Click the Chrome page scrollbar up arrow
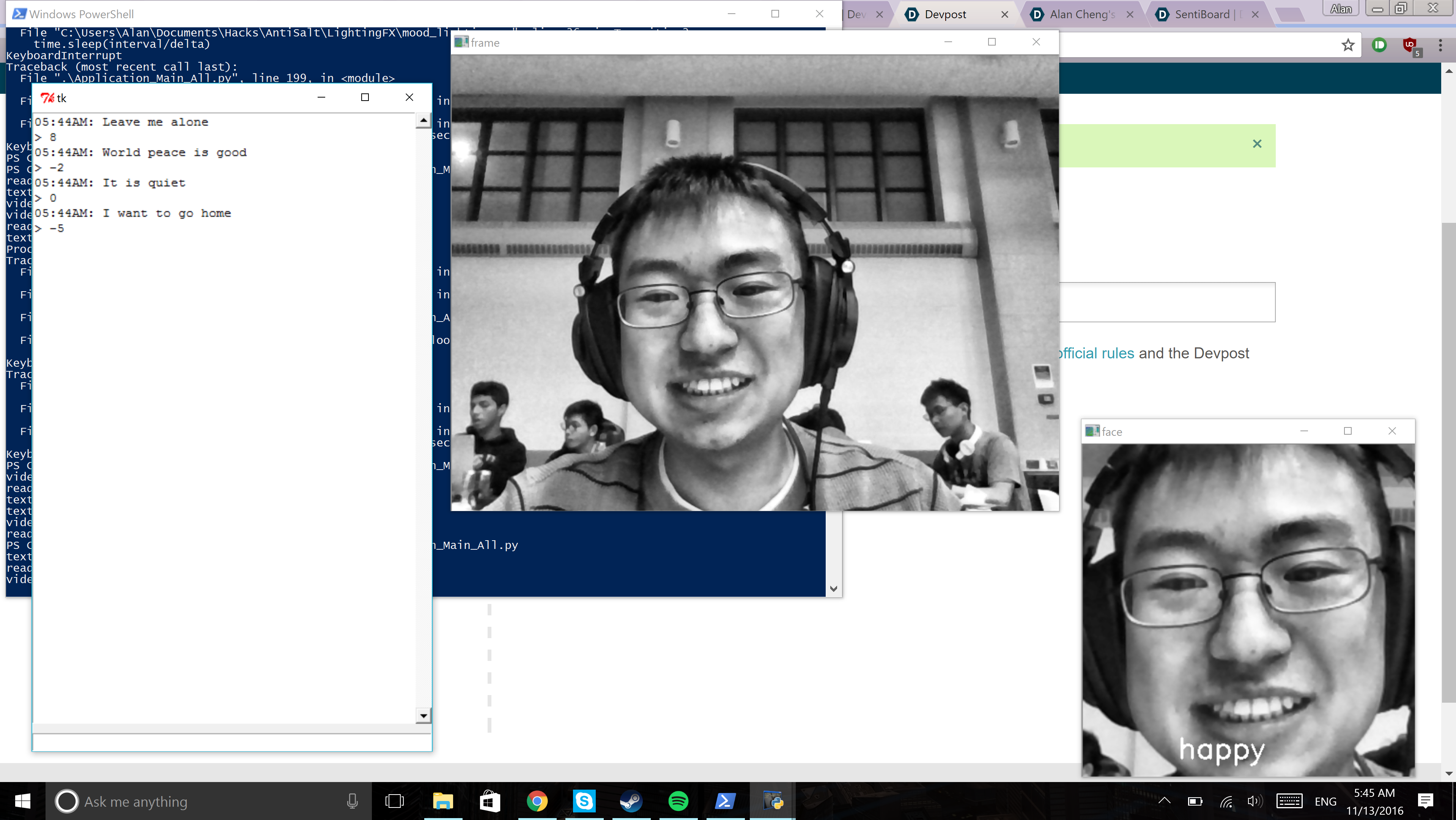Viewport: 1456px width, 820px height. pos(1449,71)
